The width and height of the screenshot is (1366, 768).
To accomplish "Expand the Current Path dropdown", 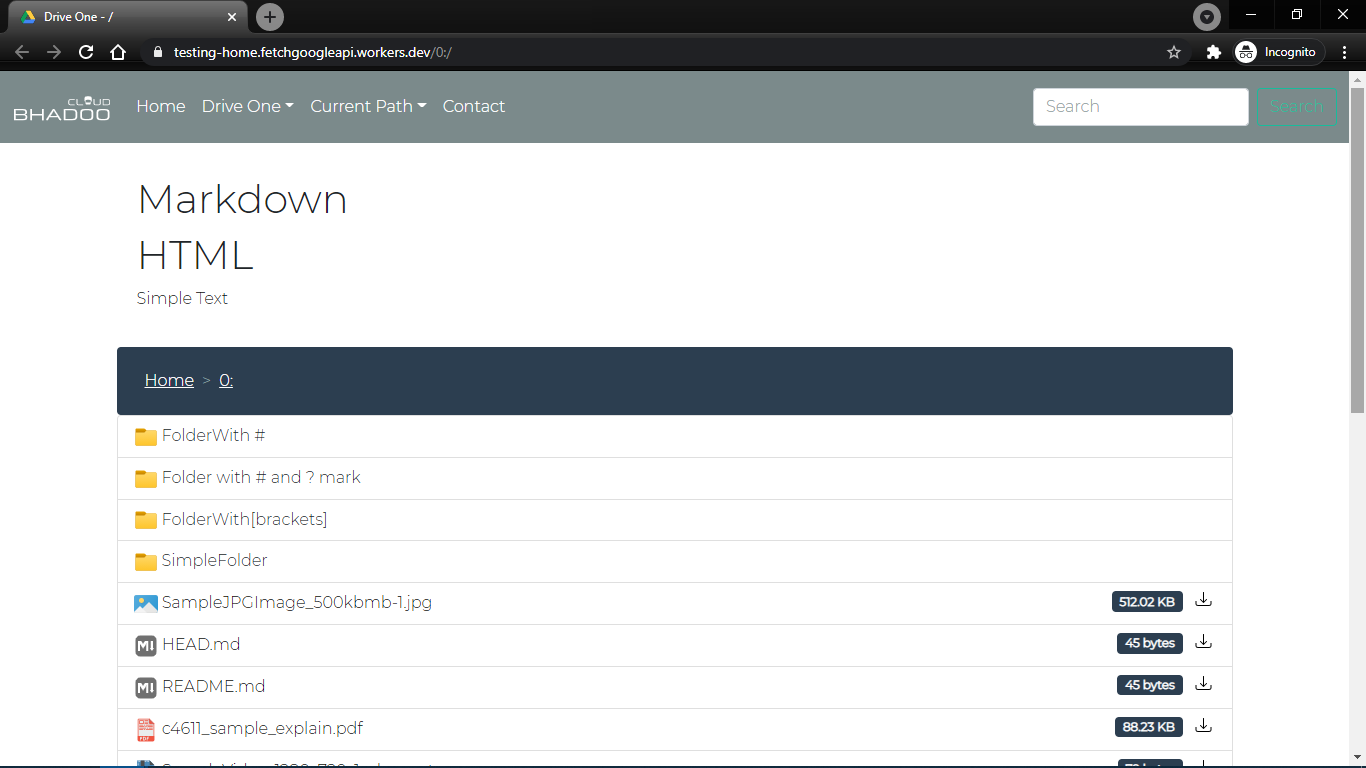I will tap(368, 106).
